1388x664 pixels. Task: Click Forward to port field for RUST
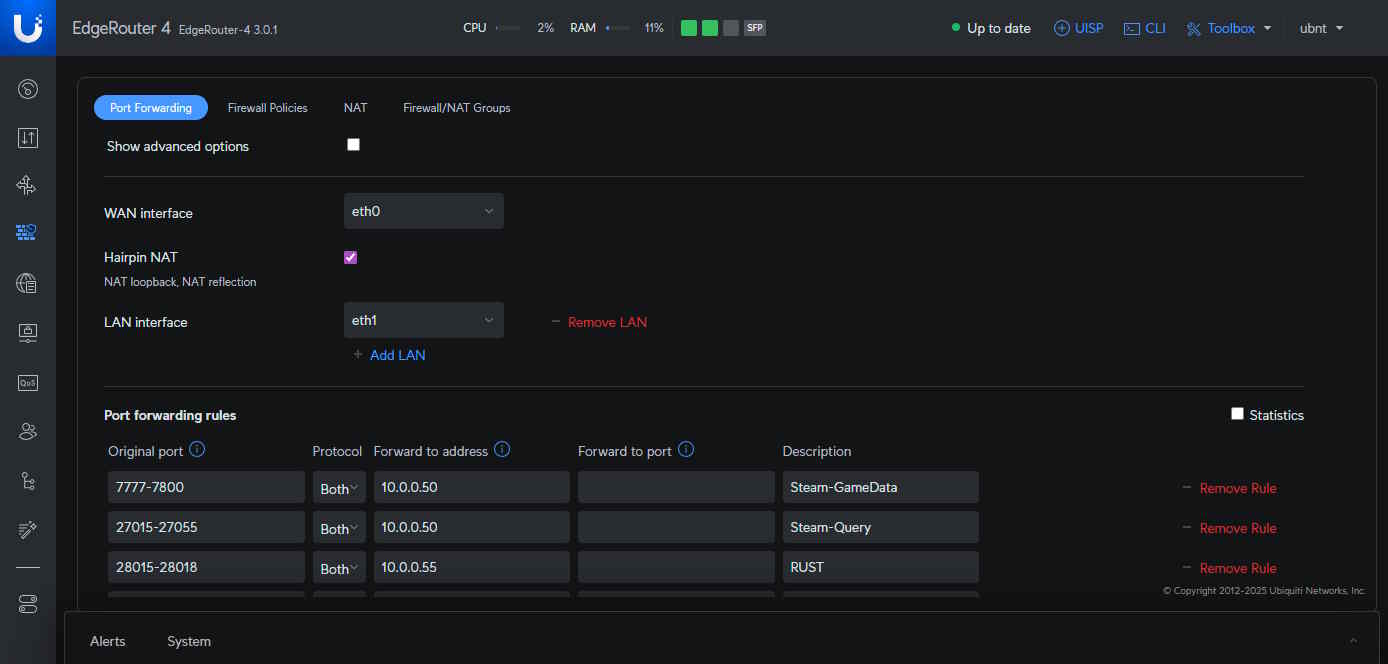coord(676,567)
